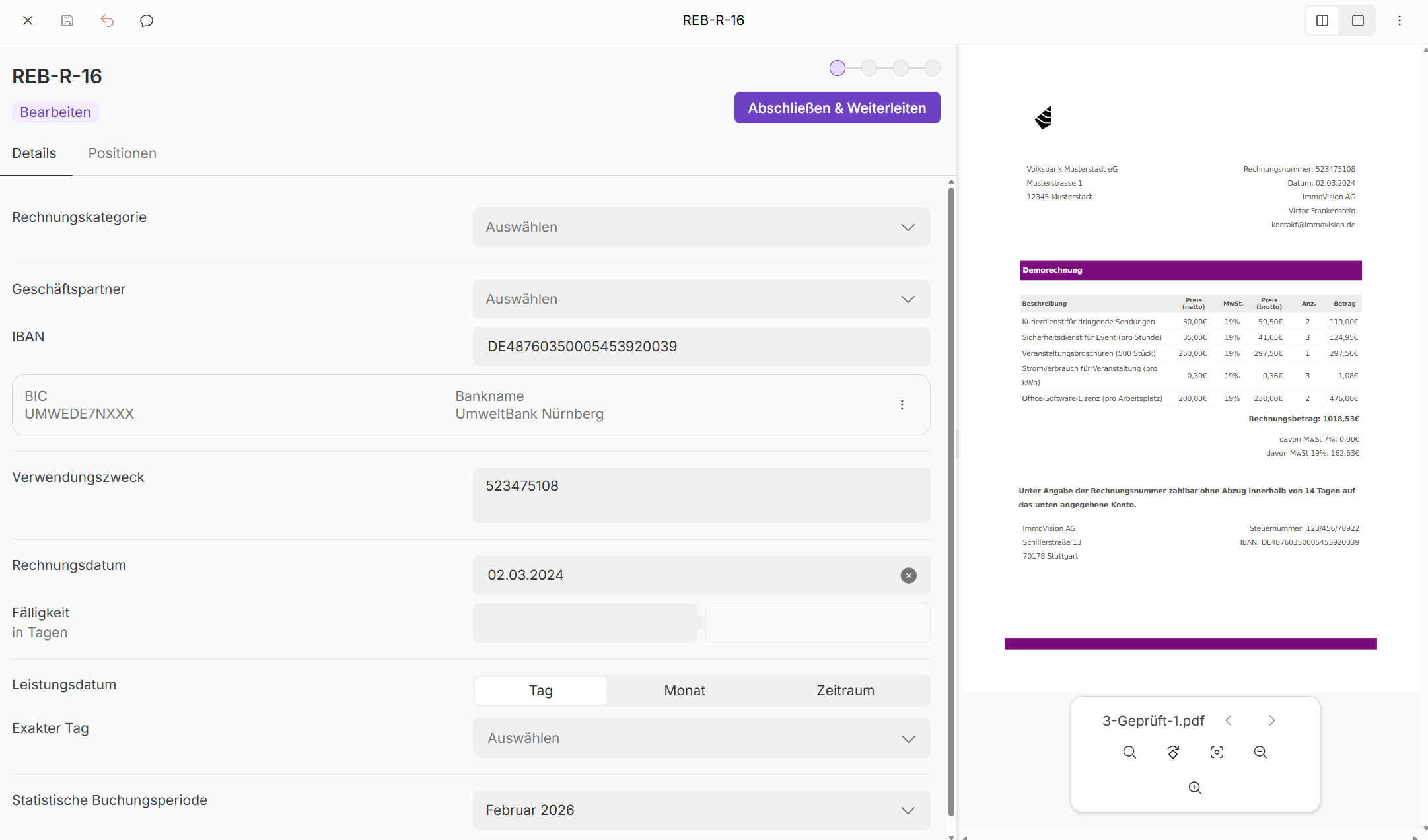Open BIC bank details three-dot menu

[x=902, y=405]
